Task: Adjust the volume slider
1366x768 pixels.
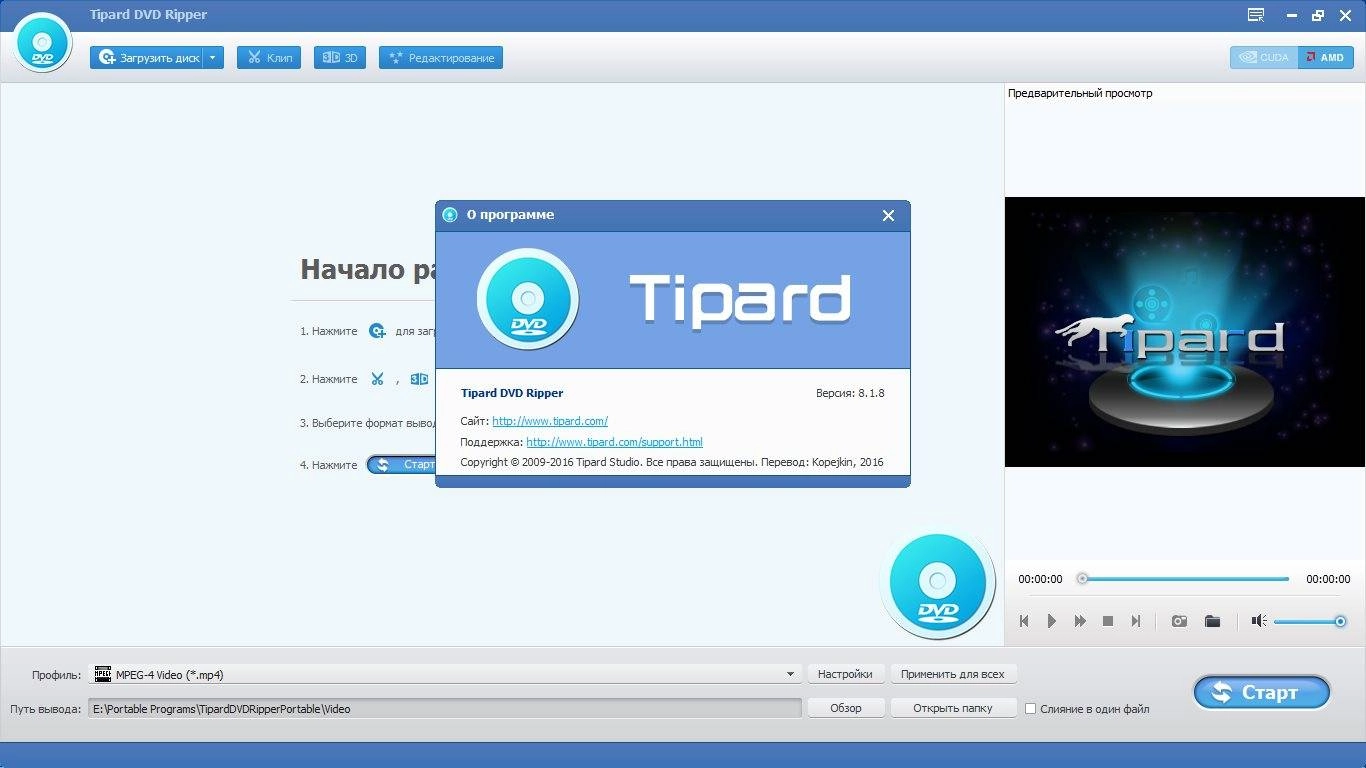Action: (x=1310, y=622)
